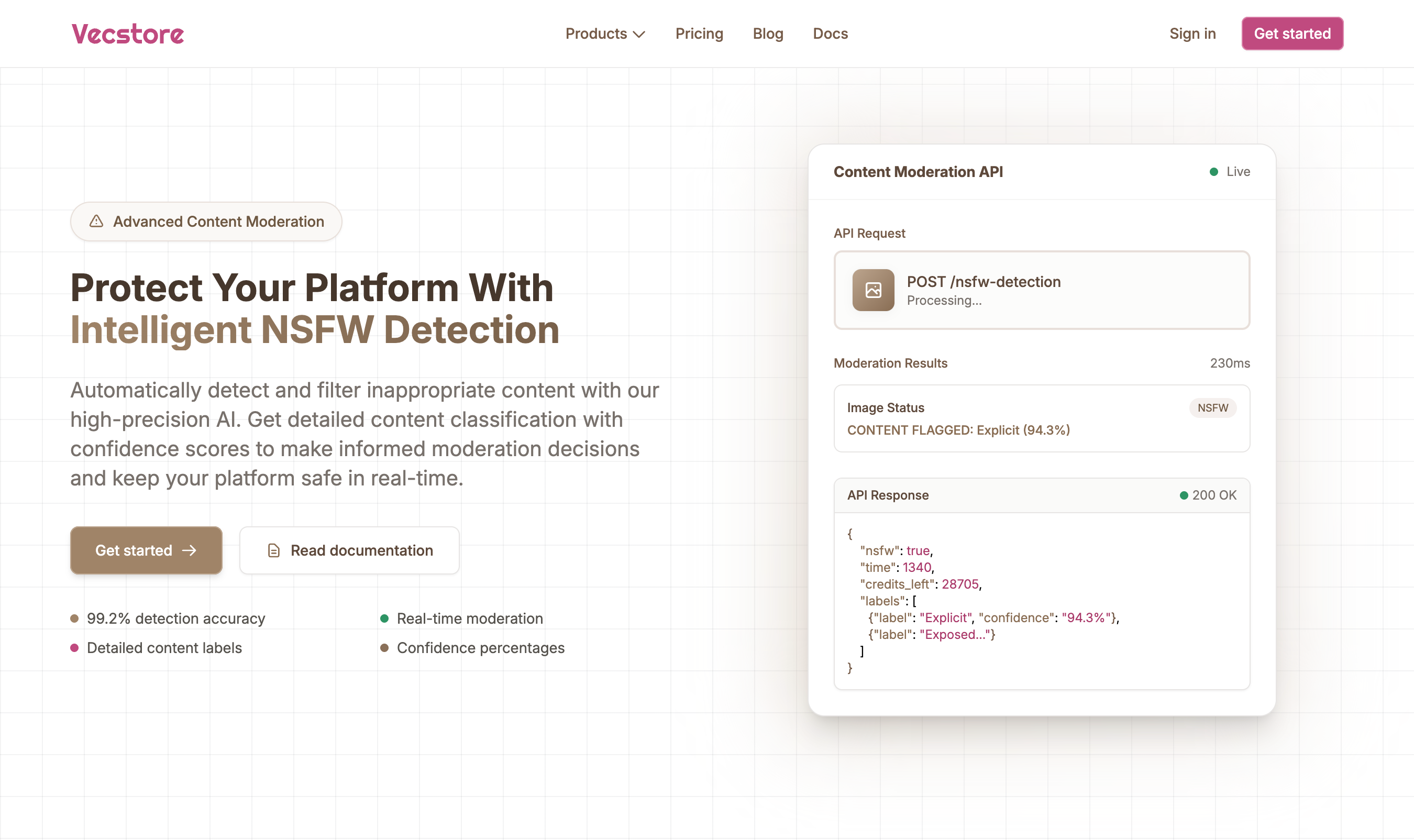1414x840 pixels.
Task: Click the 230ms response time
Action: [1230, 363]
